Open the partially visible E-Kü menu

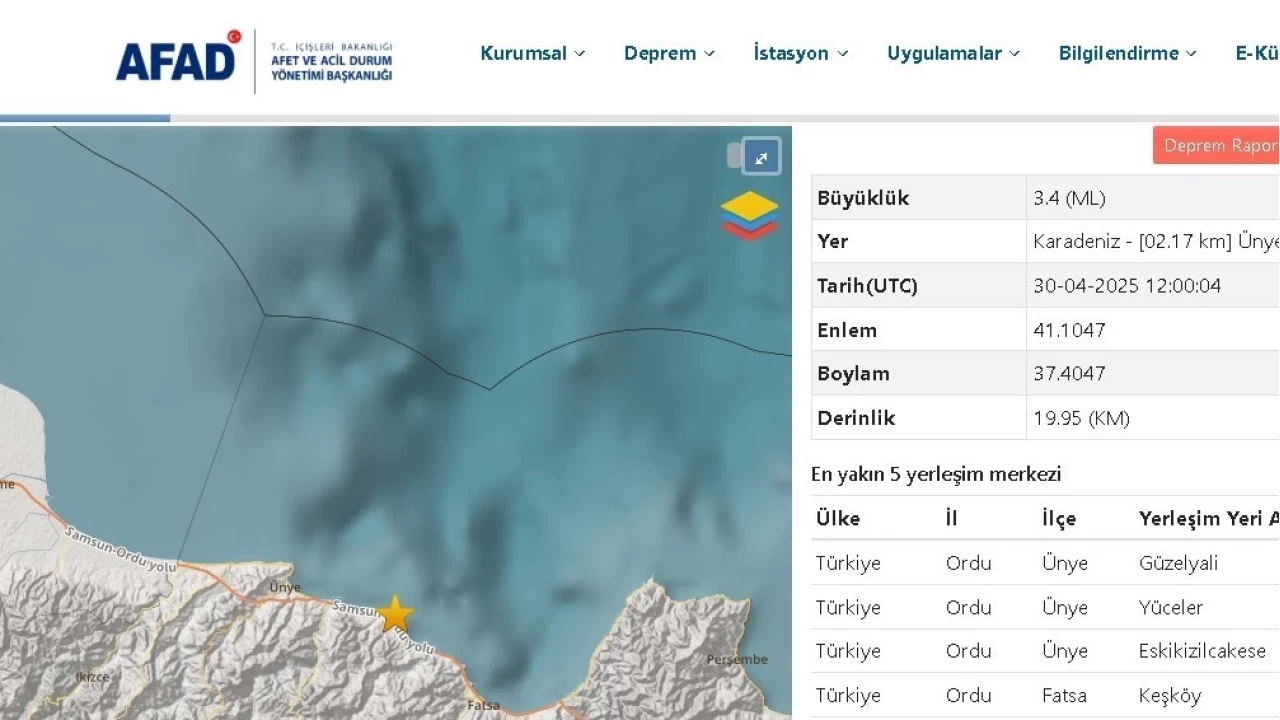pyautogui.click(x=1257, y=54)
